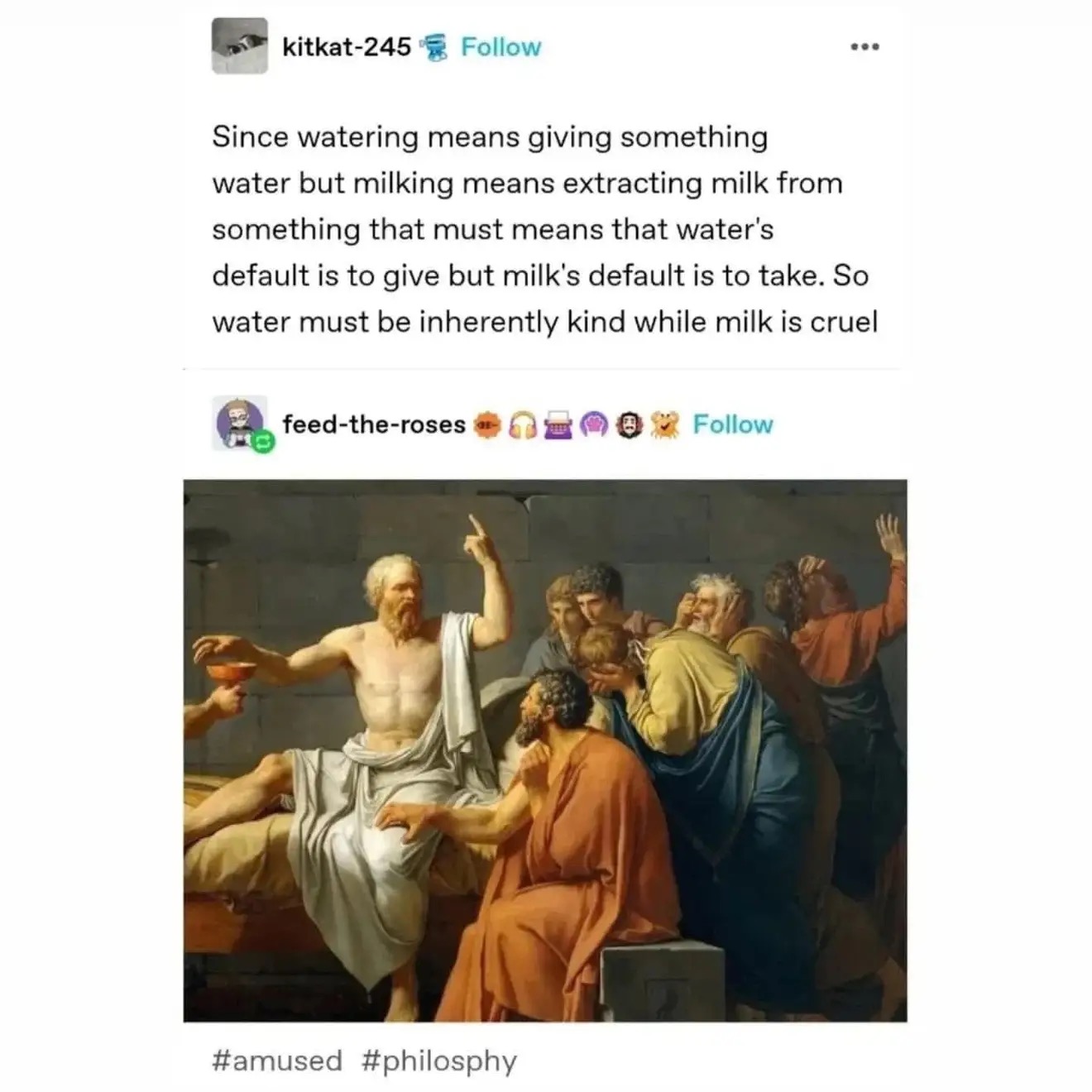Click the orange sun-shaped badge
Image resolution: width=1092 pixels, height=1092 pixels.
[486, 425]
